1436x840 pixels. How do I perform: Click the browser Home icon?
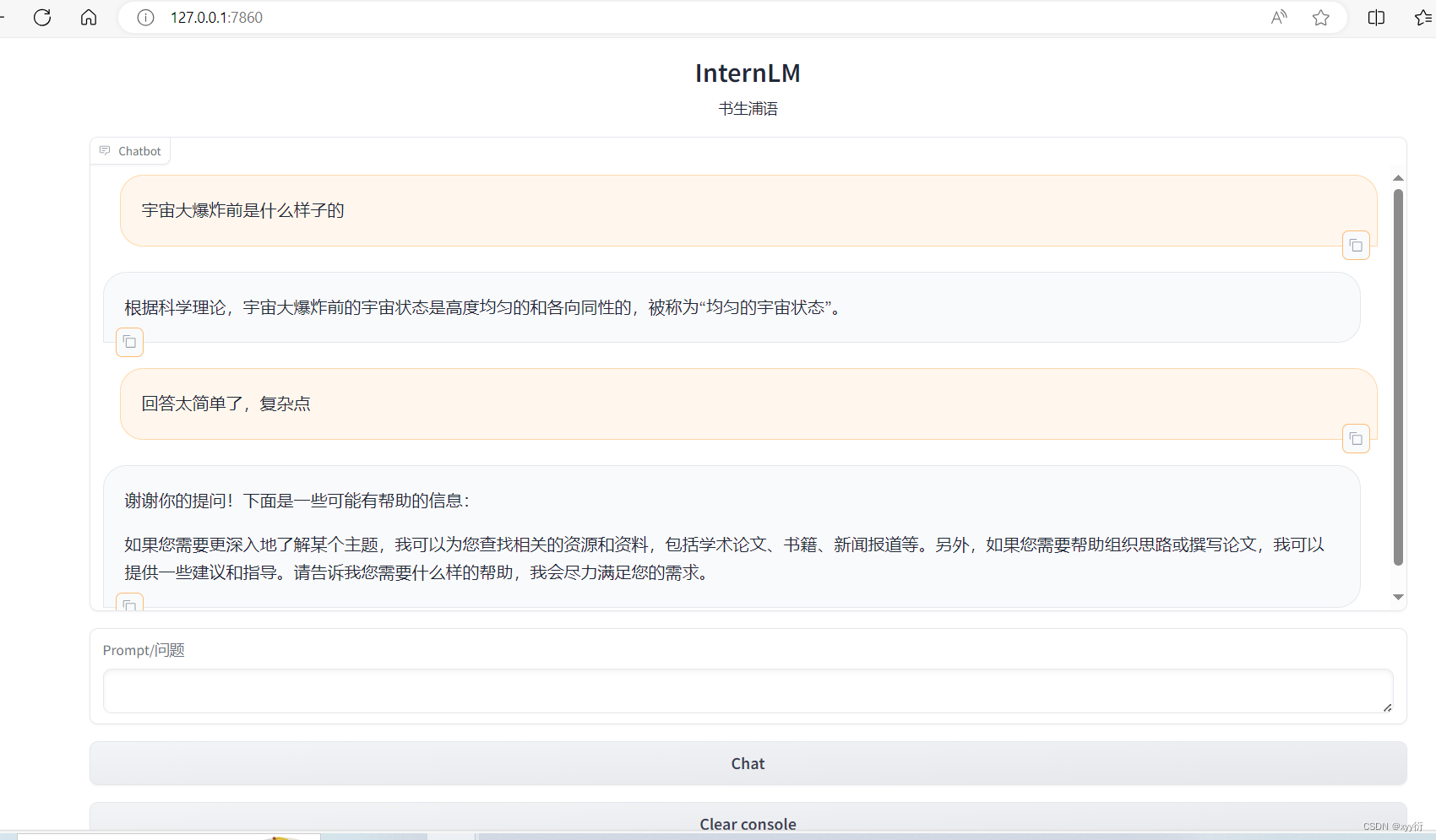click(88, 17)
